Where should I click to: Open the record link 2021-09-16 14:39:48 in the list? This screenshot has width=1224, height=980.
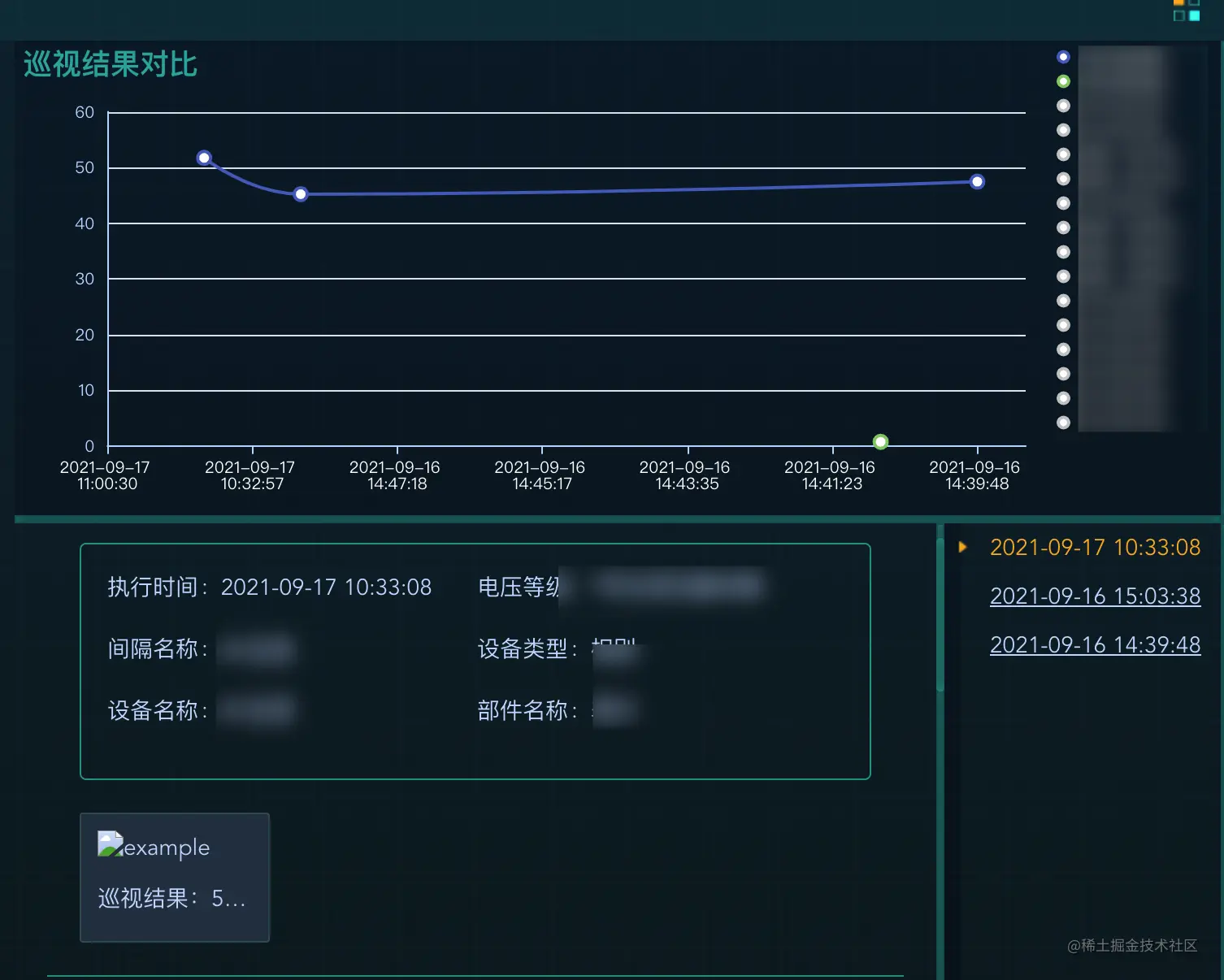pos(1095,645)
